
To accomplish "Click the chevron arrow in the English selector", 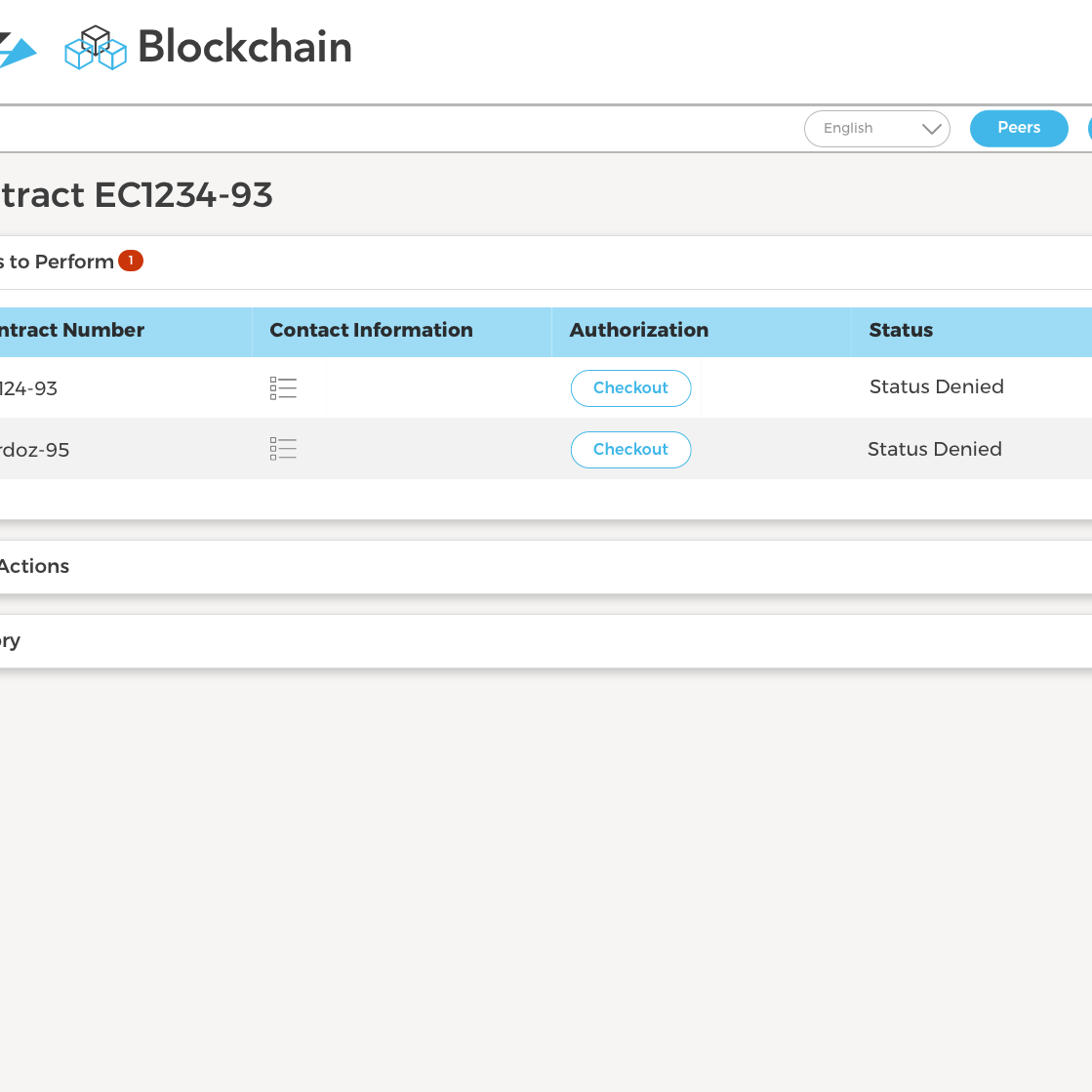I will click(x=931, y=129).
